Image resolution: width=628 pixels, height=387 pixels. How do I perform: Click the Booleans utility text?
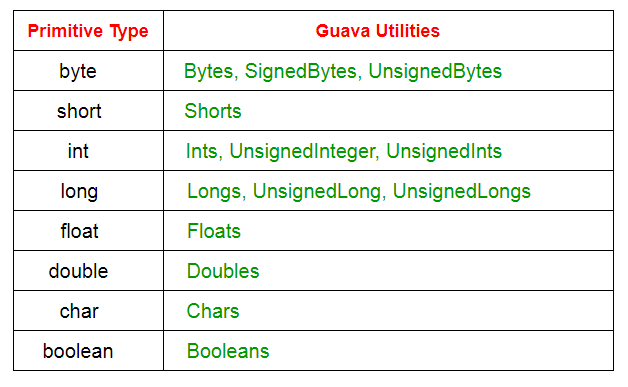pos(228,351)
